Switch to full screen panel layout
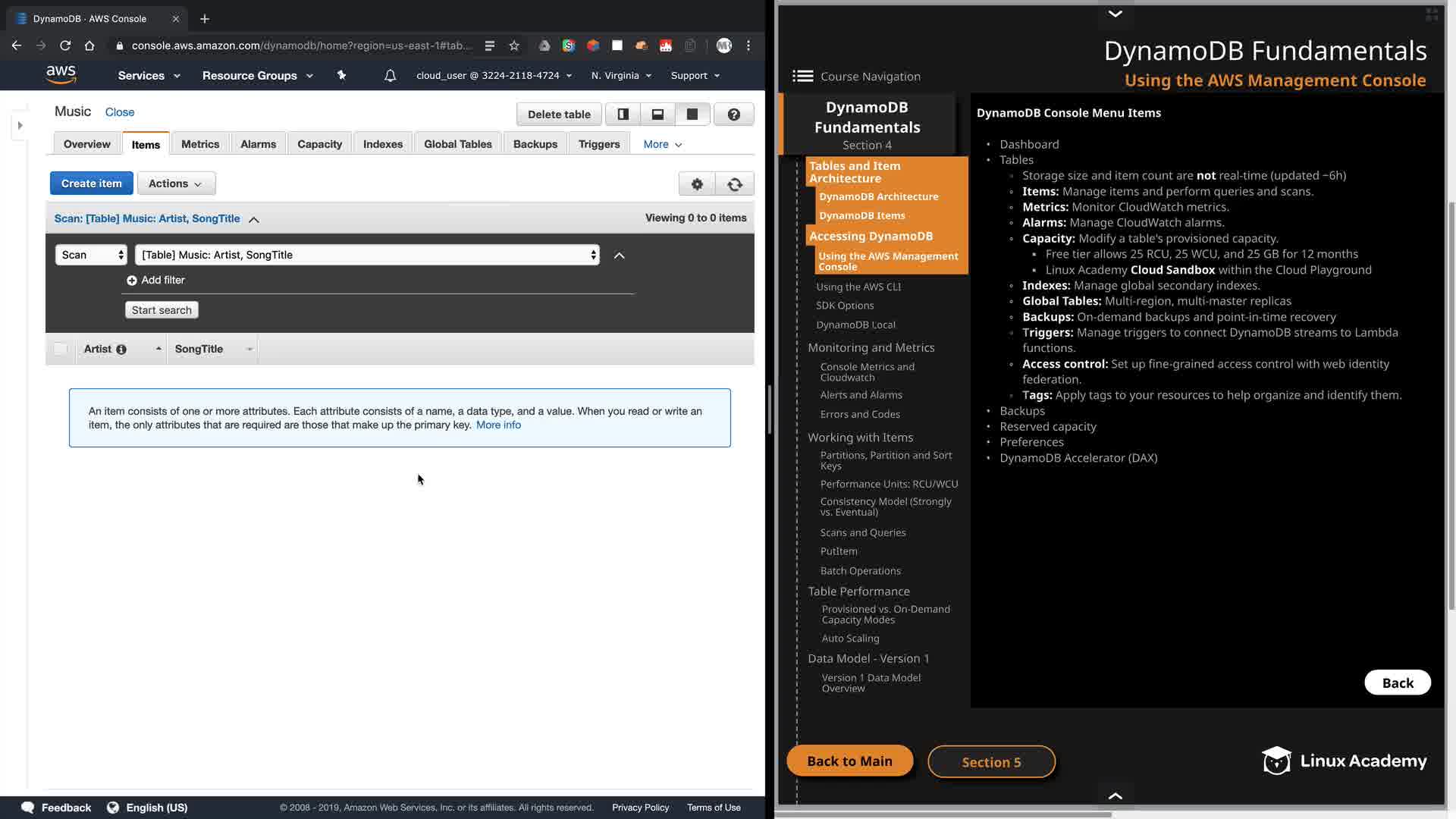Image resolution: width=1456 pixels, height=819 pixels. 692,115
